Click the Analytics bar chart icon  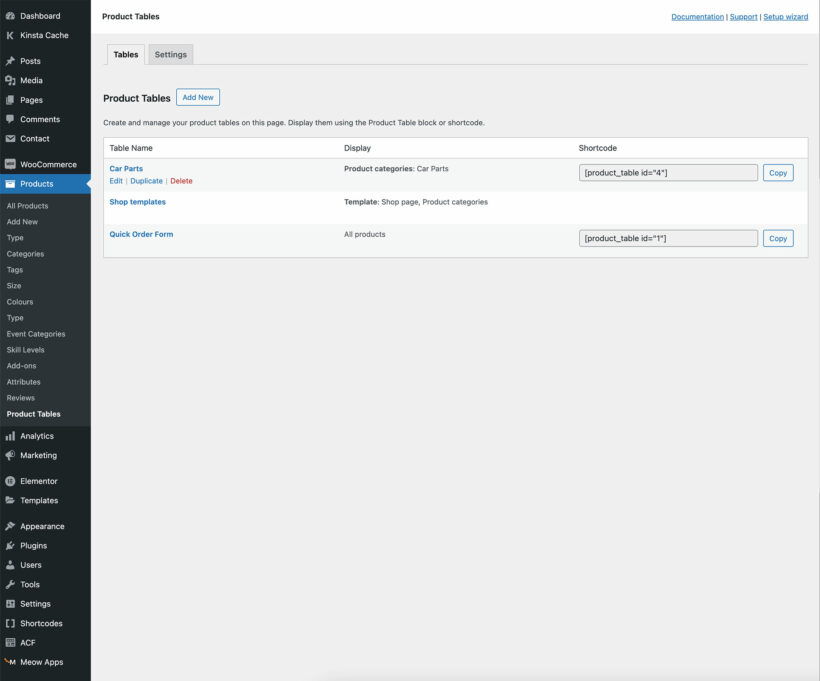tap(10, 436)
